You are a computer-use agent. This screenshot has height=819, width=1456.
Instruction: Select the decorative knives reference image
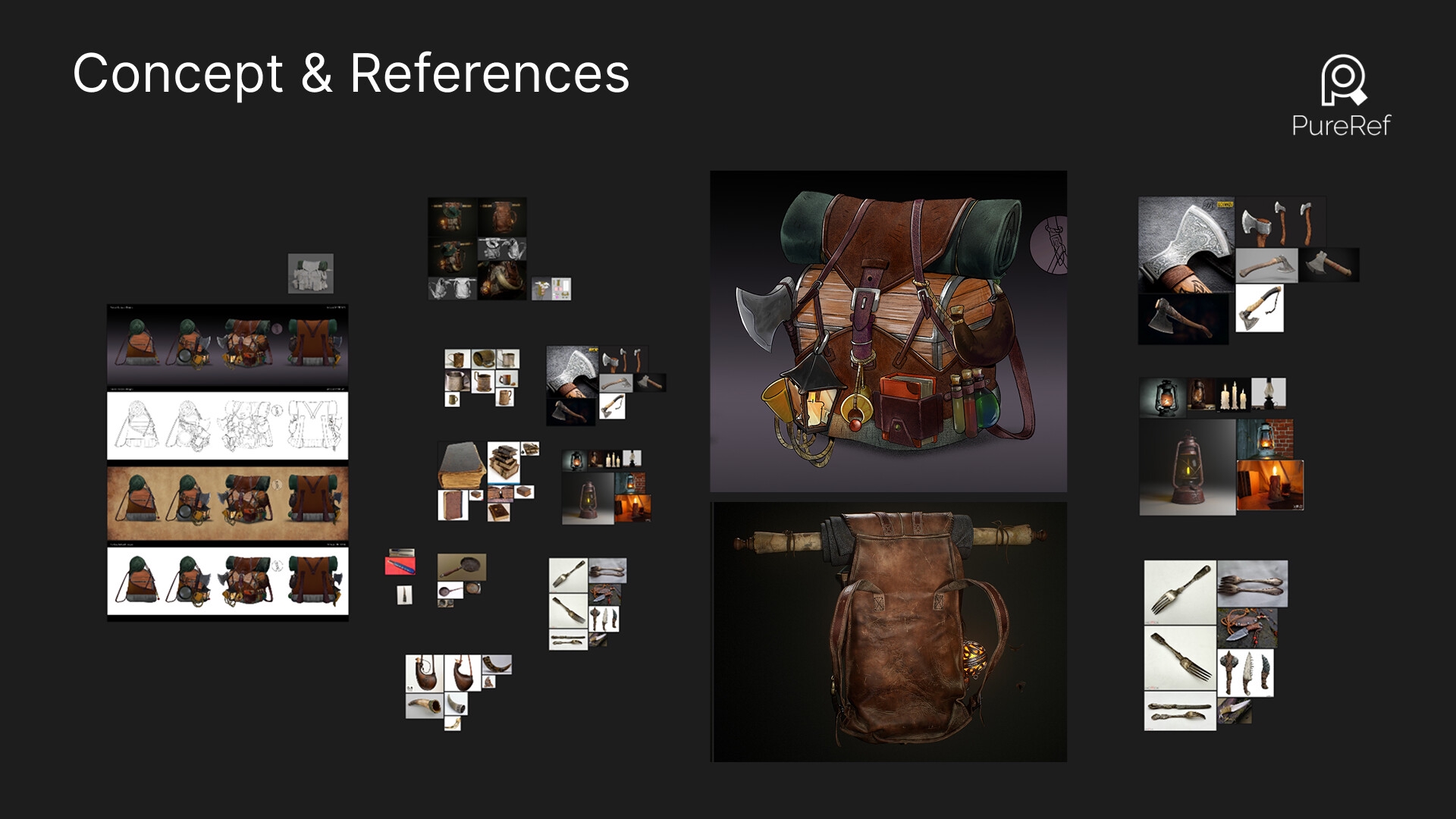pyautogui.click(x=1245, y=673)
